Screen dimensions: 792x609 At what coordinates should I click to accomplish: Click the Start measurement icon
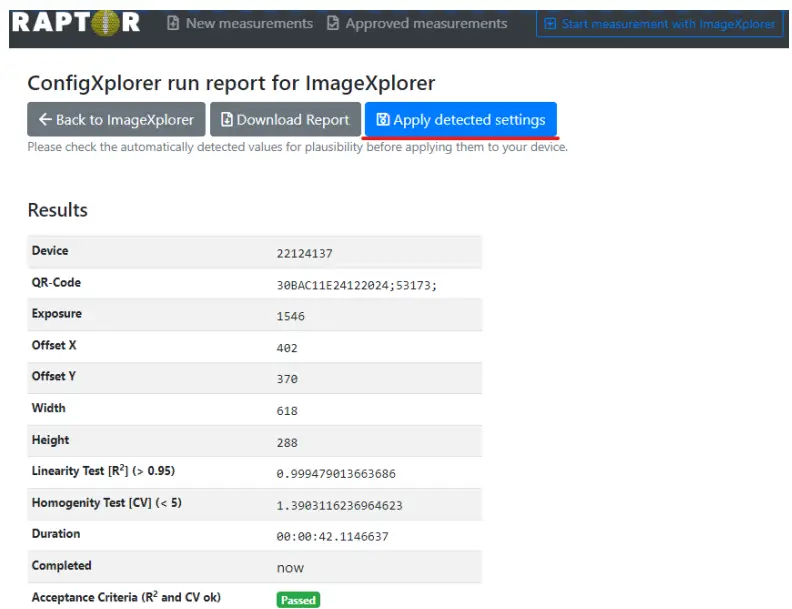pyautogui.click(x=550, y=24)
